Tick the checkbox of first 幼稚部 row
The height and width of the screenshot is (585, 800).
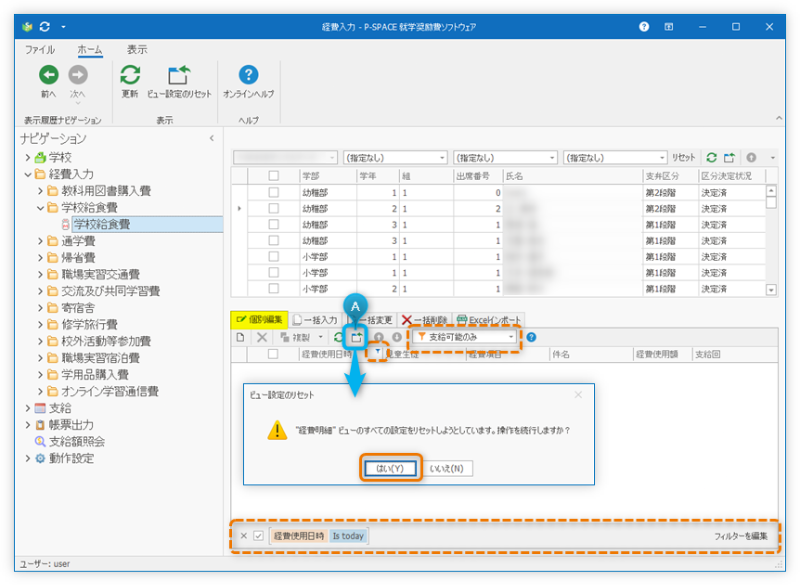(x=273, y=192)
